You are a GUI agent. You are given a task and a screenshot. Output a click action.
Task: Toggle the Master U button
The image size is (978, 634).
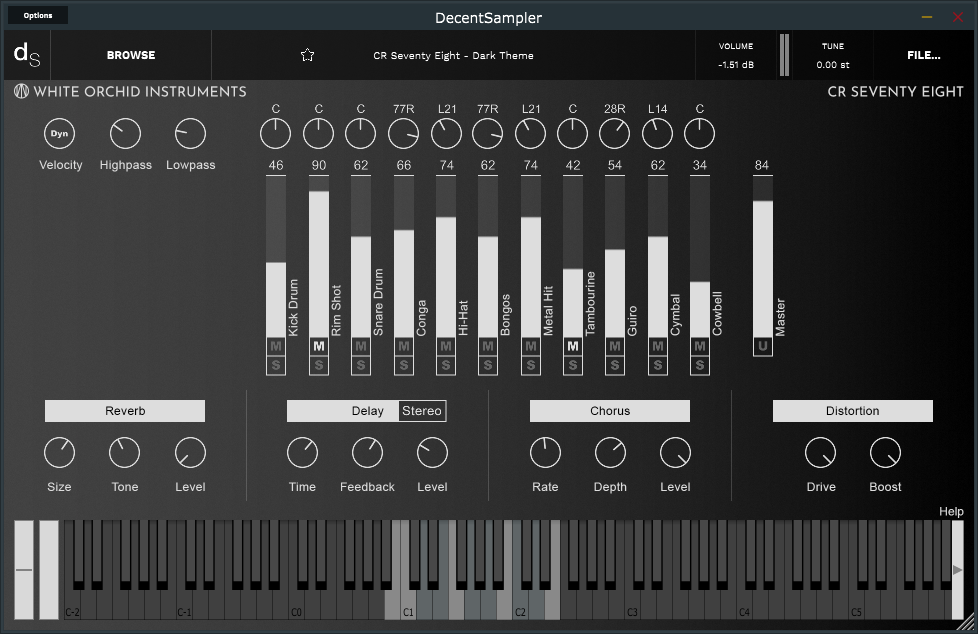point(763,346)
